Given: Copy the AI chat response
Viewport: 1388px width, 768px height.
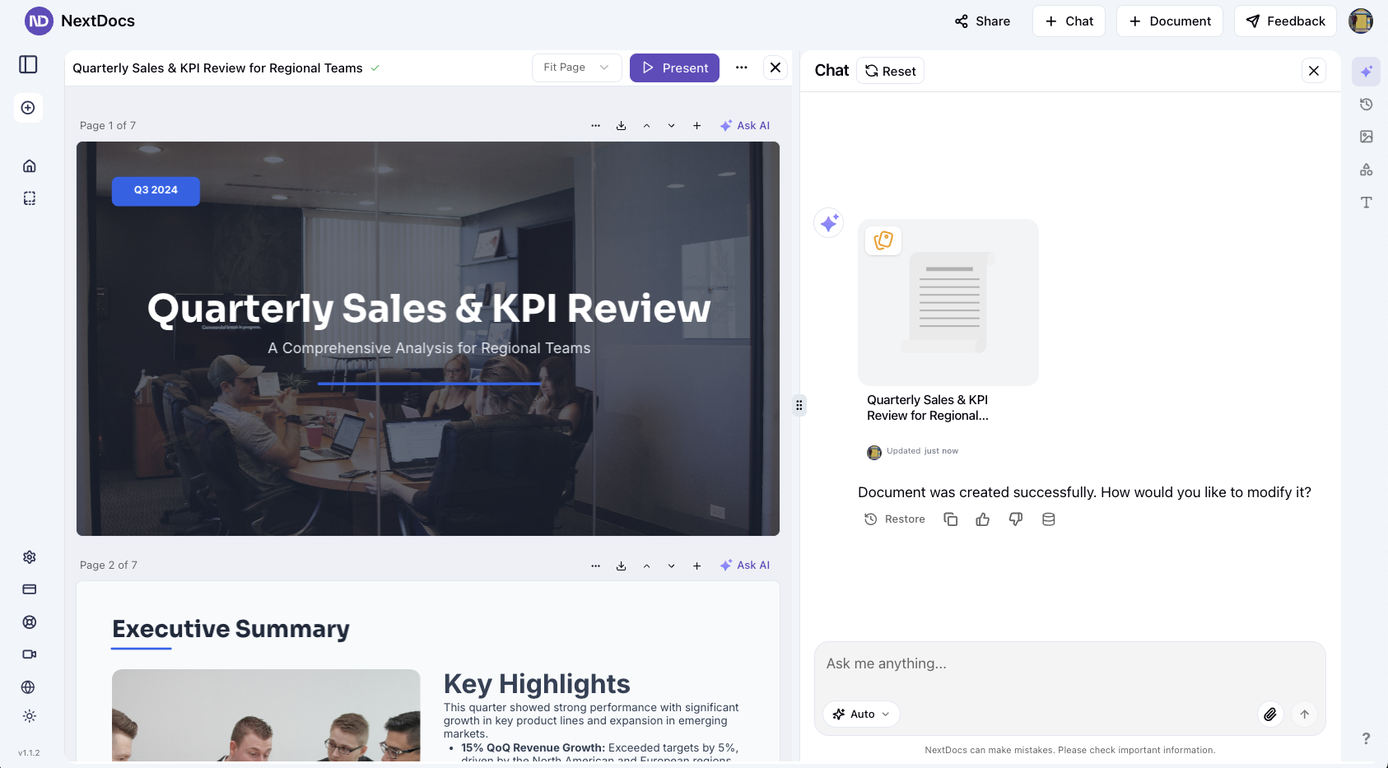Looking at the screenshot, I should coord(950,518).
